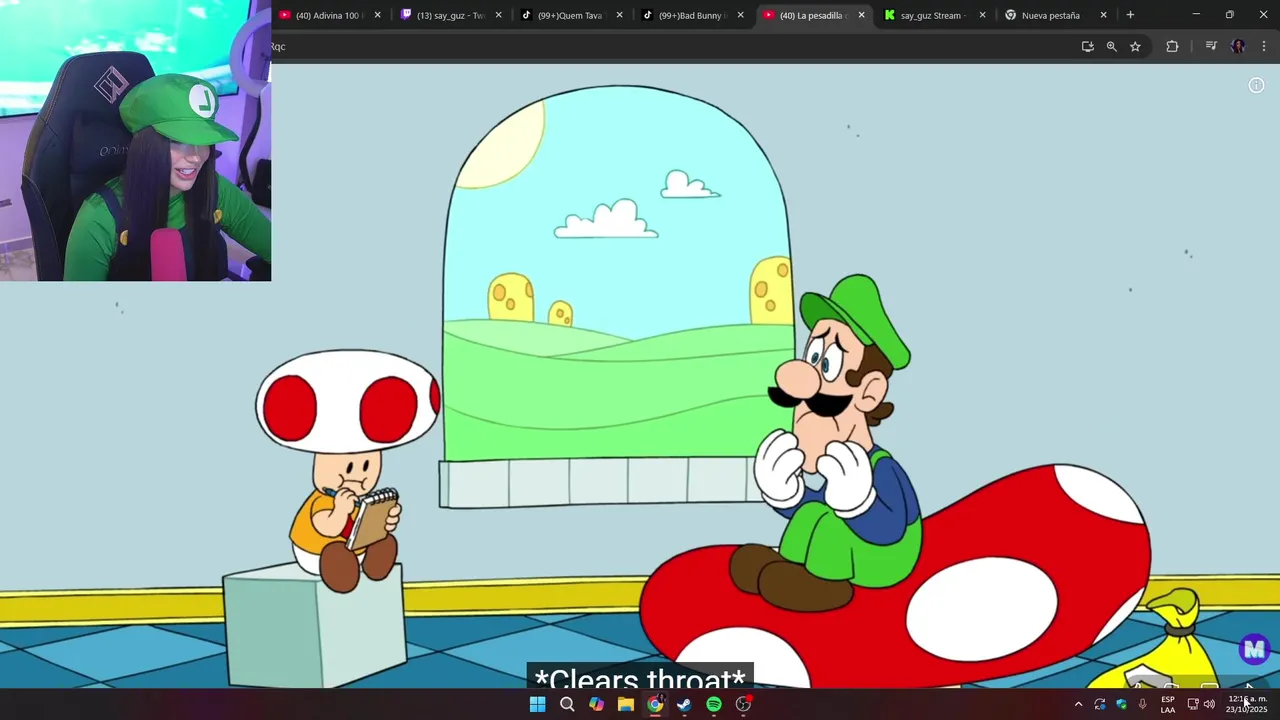This screenshot has height=720, width=1280.
Task: Click the microphone tray icon
Action: click(x=1143, y=704)
